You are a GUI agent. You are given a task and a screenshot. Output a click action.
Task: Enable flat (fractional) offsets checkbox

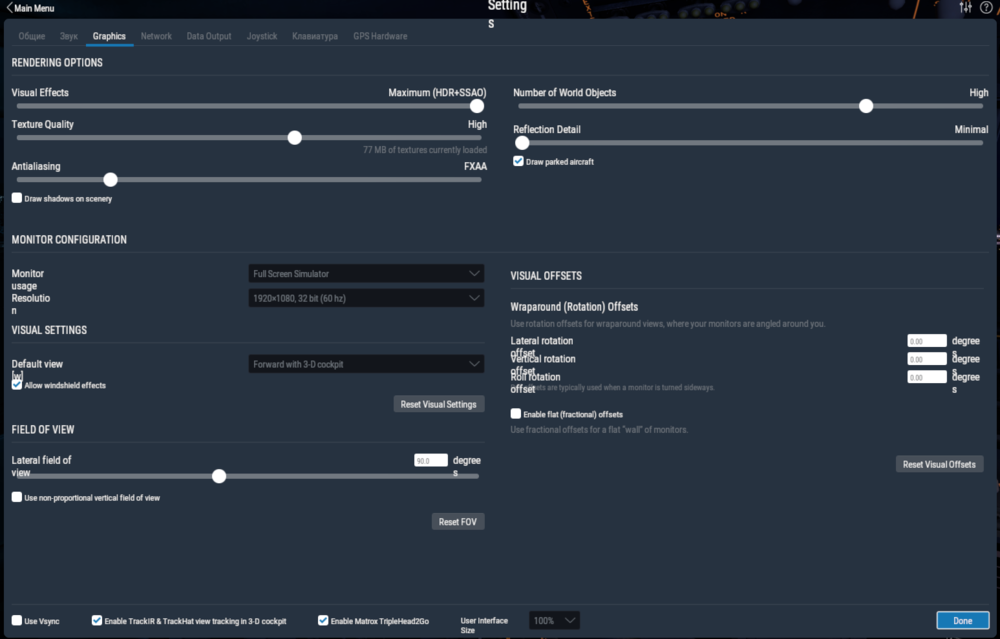[x=516, y=414]
